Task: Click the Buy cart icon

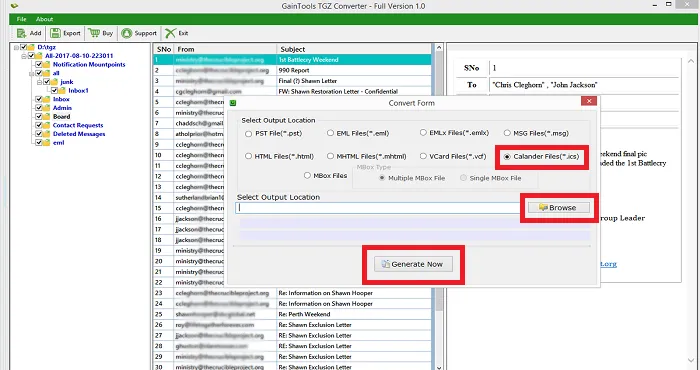Action: pos(94,33)
